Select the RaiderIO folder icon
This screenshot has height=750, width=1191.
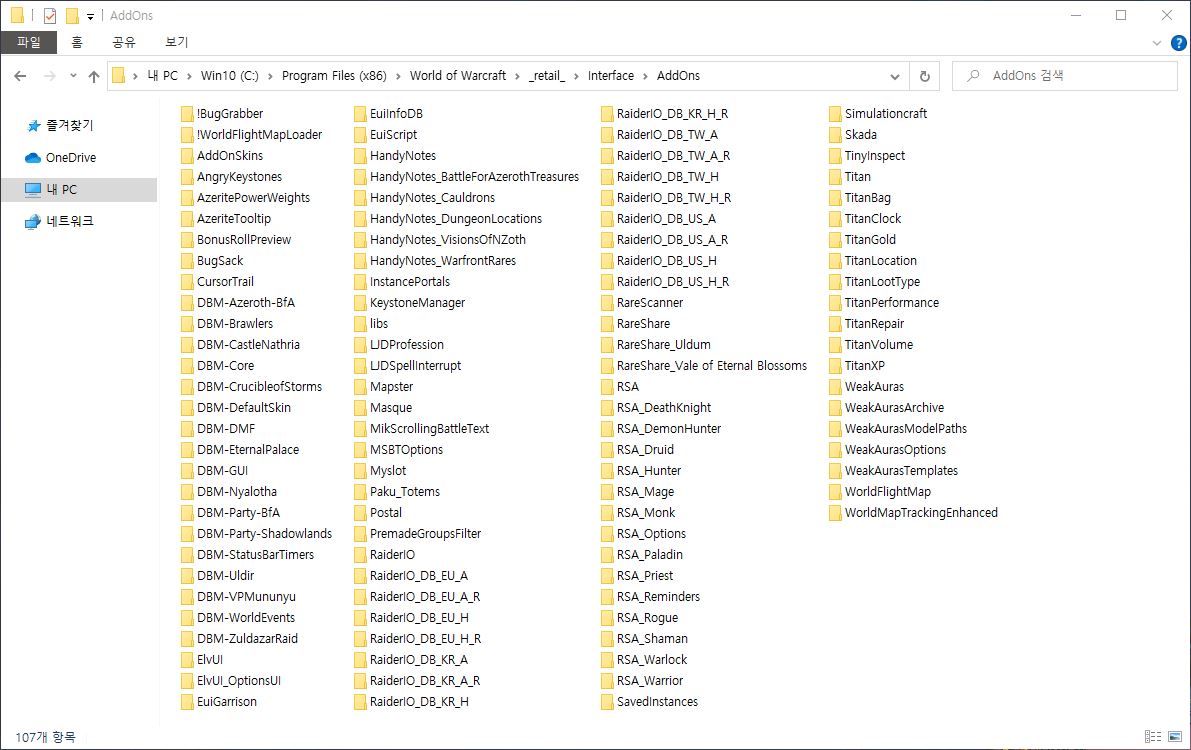coord(361,555)
